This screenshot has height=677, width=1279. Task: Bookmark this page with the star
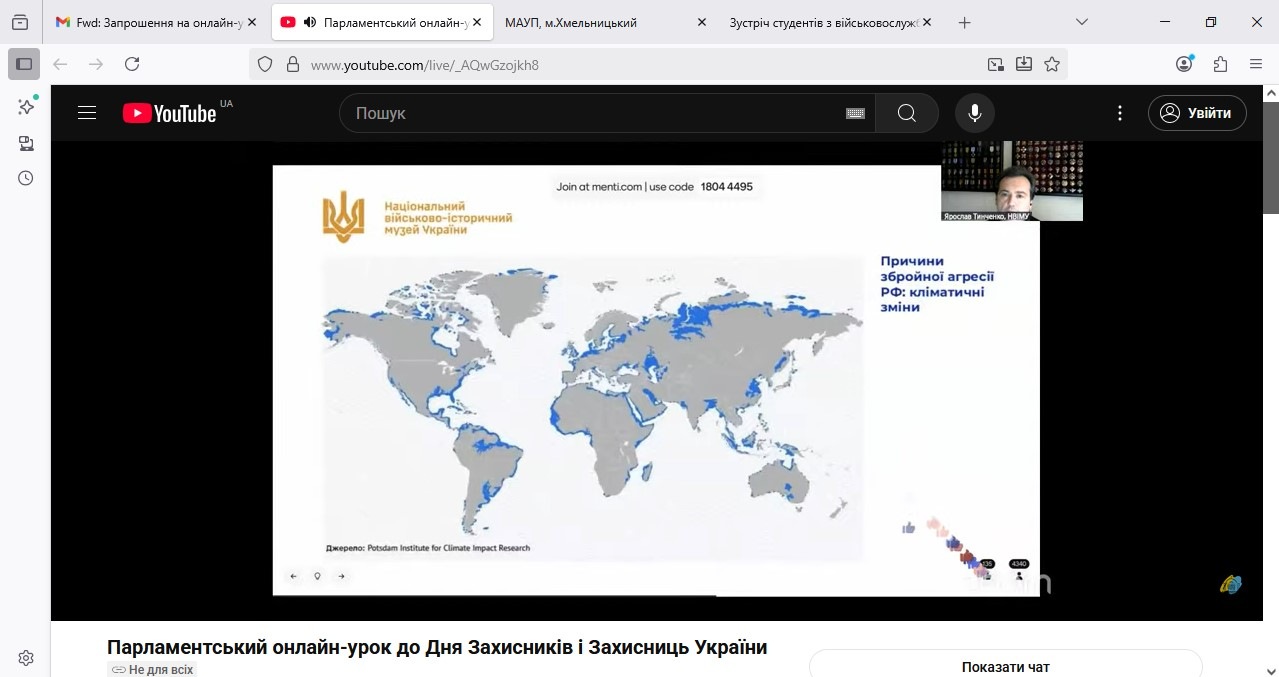tap(1052, 64)
